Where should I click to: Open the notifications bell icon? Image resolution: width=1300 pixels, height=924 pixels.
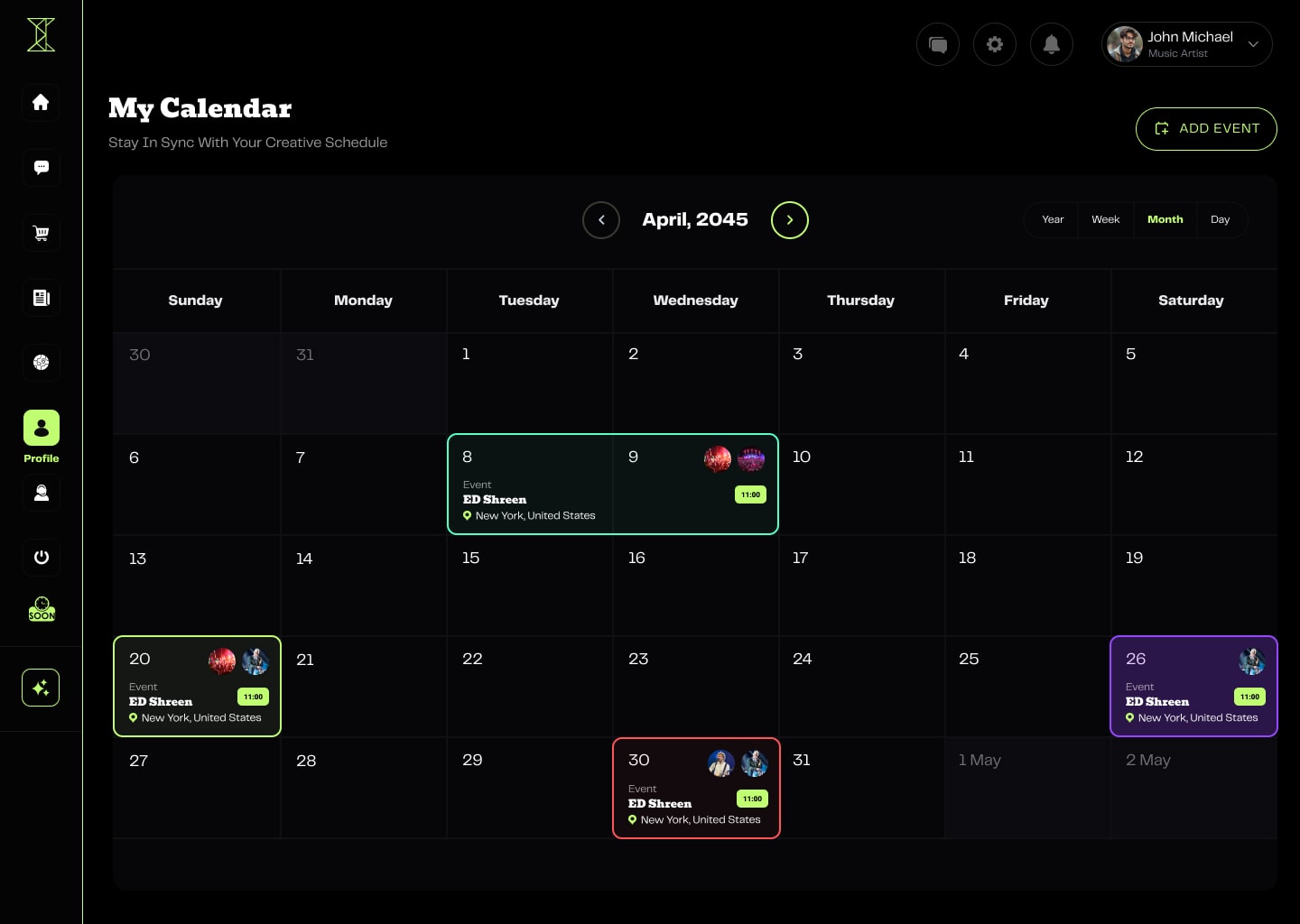click(1051, 44)
